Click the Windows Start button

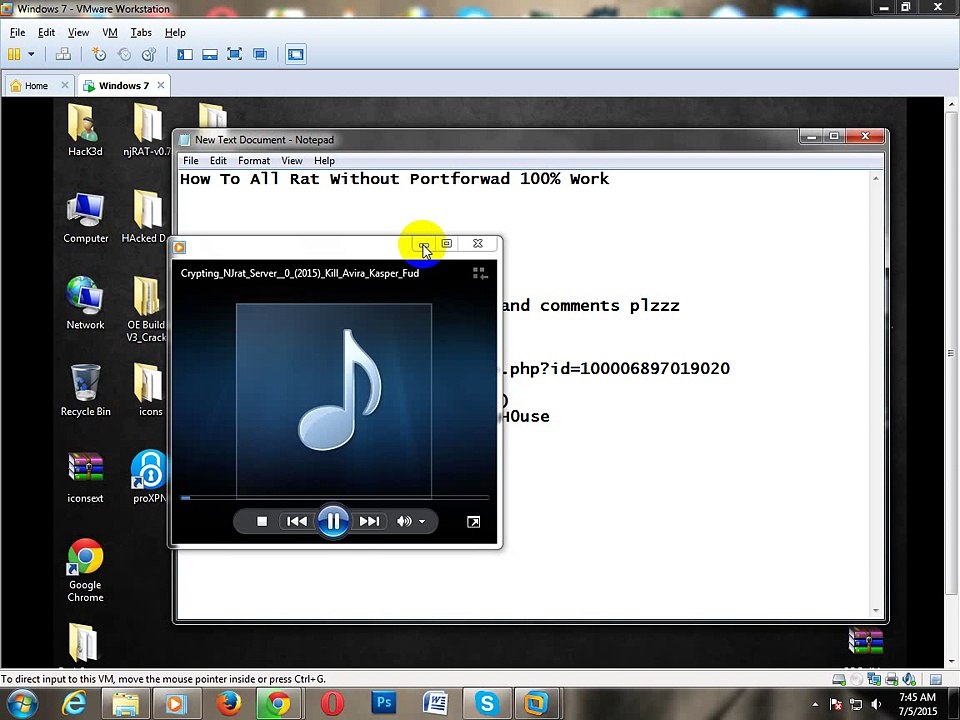click(21, 704)
